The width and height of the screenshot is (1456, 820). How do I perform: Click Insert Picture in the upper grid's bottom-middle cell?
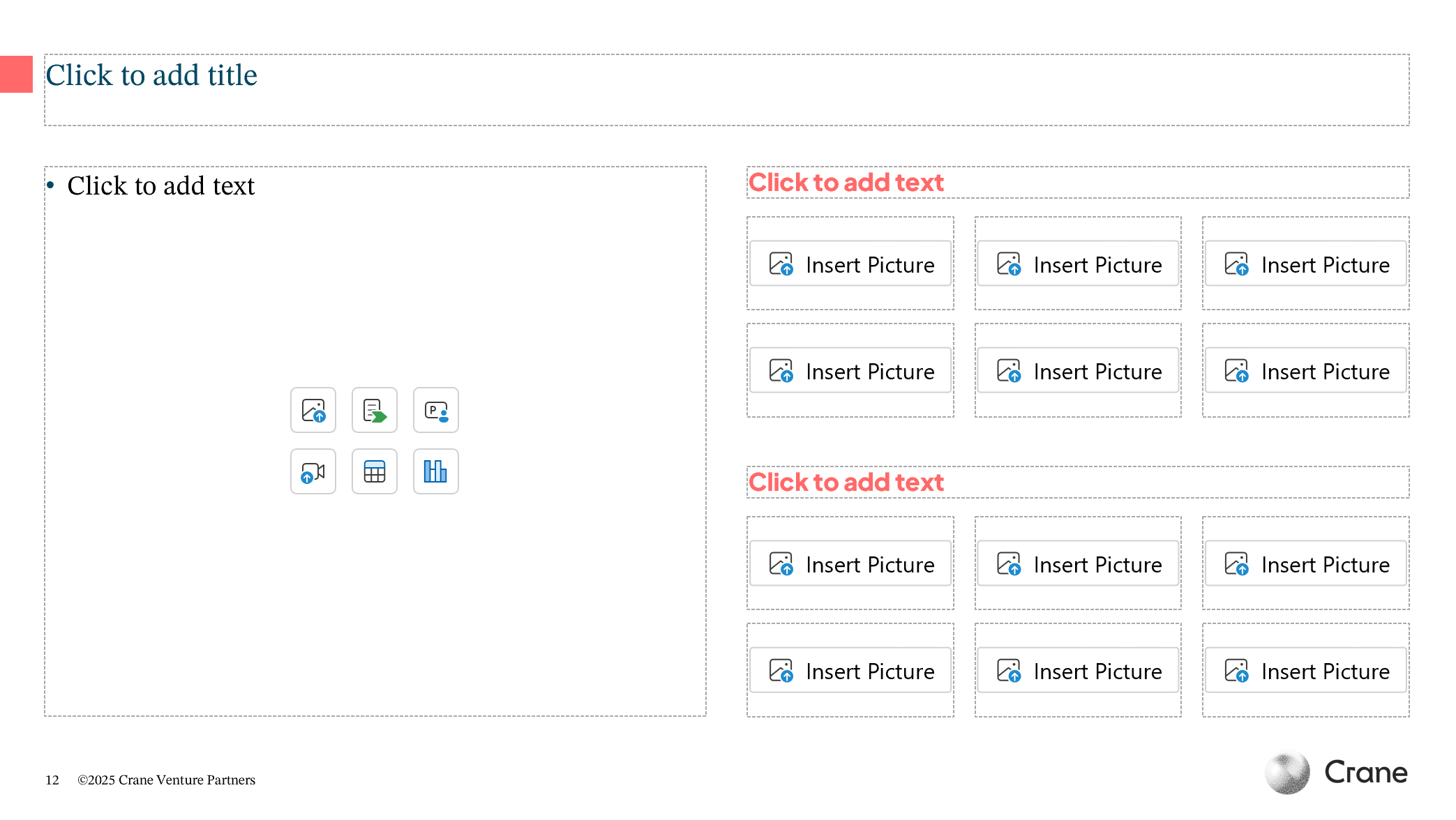[1078, 371]
